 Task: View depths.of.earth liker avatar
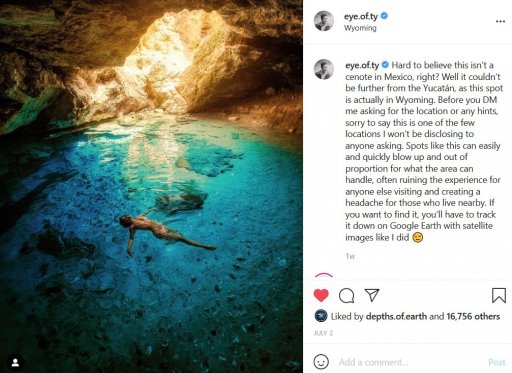pos(321,316)
